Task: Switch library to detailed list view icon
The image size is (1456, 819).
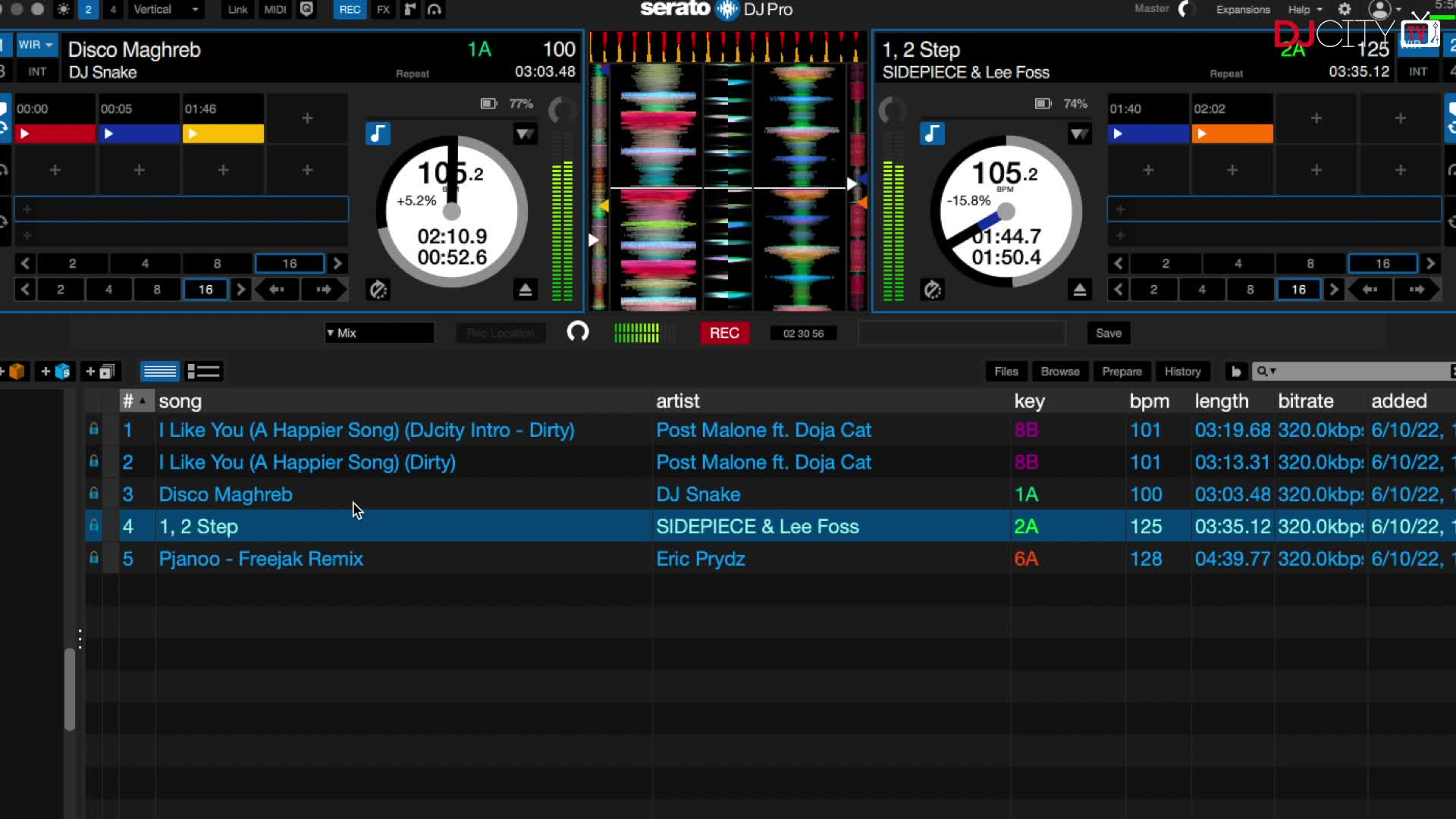Action: pyautogui.click(x=203, y=372)
